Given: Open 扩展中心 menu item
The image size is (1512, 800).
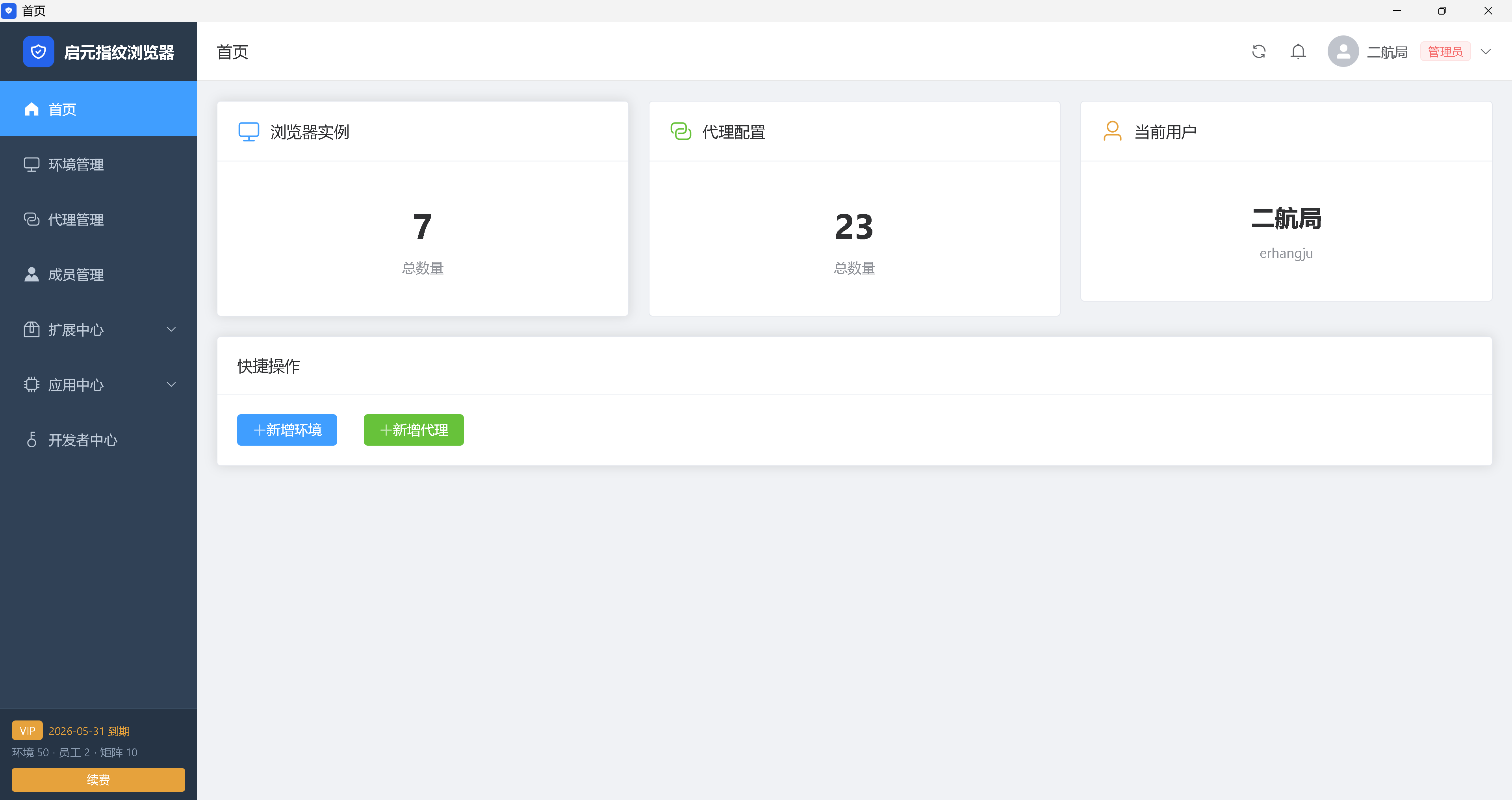Looking at the screenshot, I should tap(98, 330).
